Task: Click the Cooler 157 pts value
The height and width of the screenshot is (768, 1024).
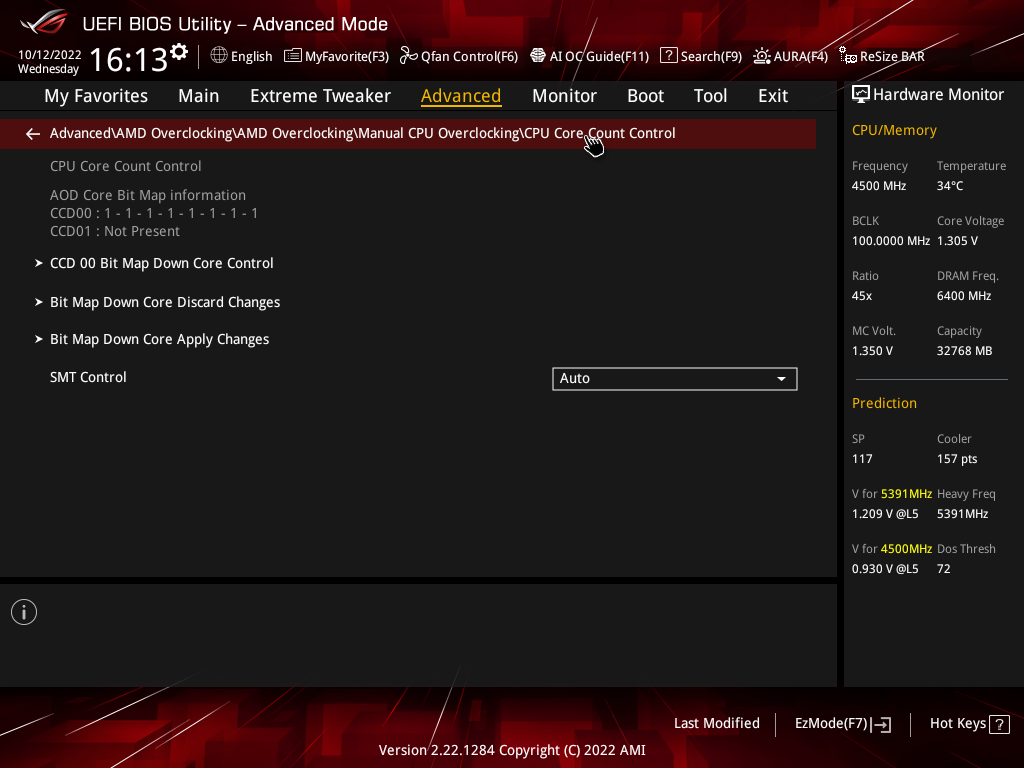Action: pos(957,459)
